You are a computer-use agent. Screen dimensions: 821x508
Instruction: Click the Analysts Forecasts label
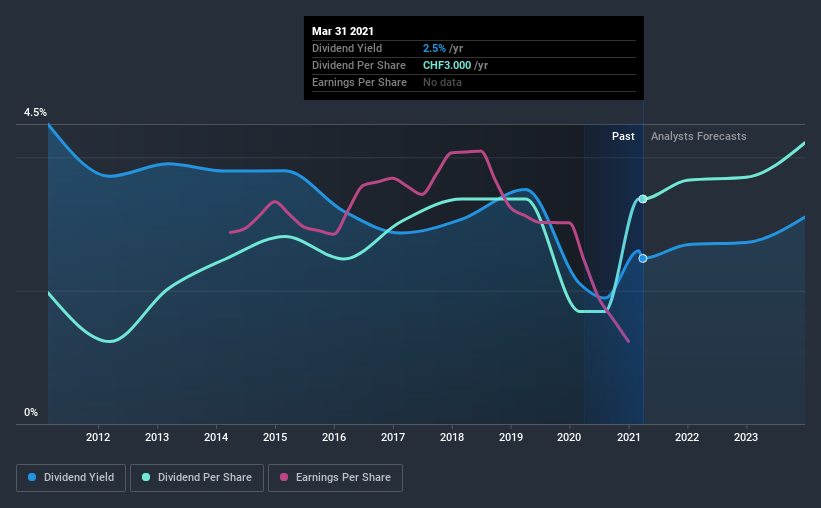698,136
